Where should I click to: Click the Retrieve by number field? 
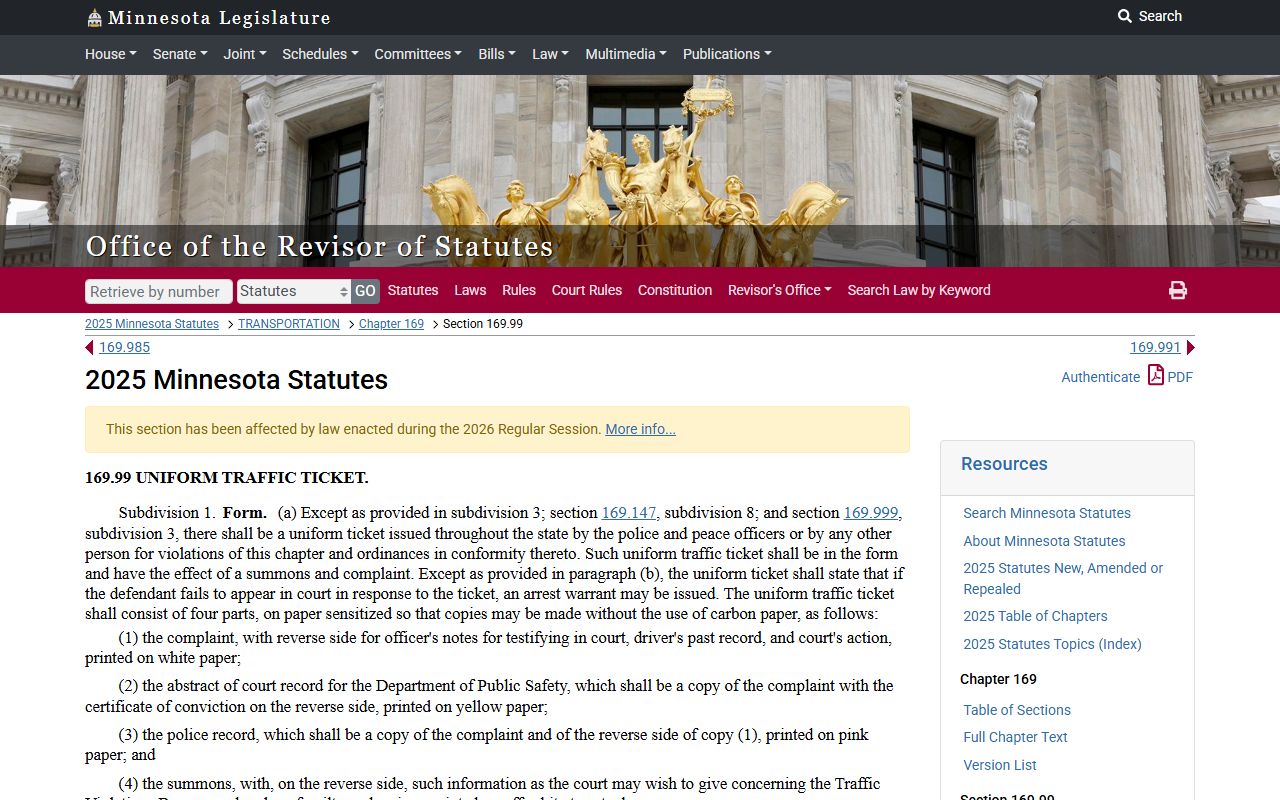pyautogui.click(x=159, y=291)
